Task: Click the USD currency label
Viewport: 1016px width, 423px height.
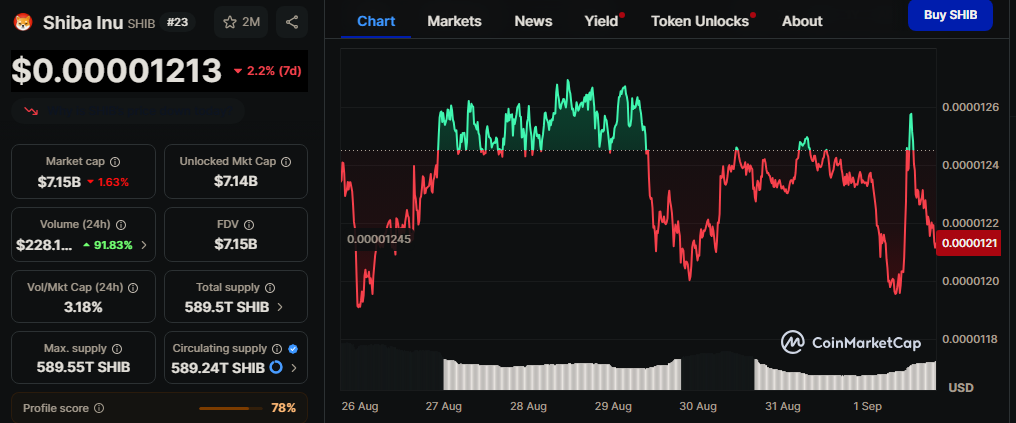Action: tap(961, 387)
